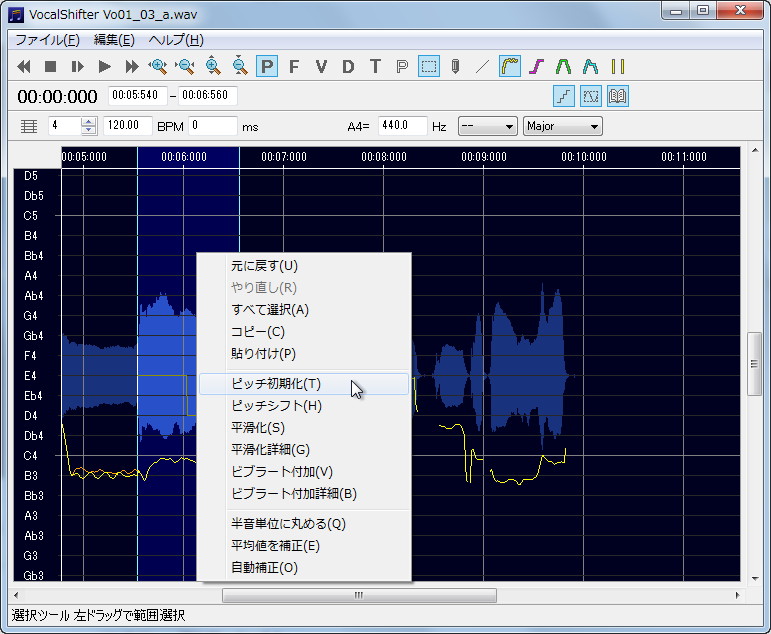This screenshot has height=634, width=771.
Task: Click the horizontal scrollbar right arrow
Action: click(737, 595)
